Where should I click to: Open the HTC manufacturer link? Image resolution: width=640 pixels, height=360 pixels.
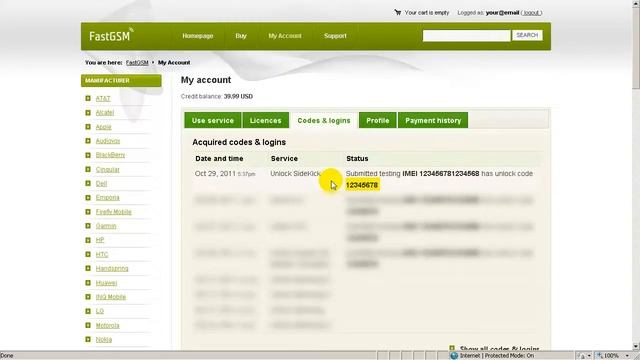102,254
